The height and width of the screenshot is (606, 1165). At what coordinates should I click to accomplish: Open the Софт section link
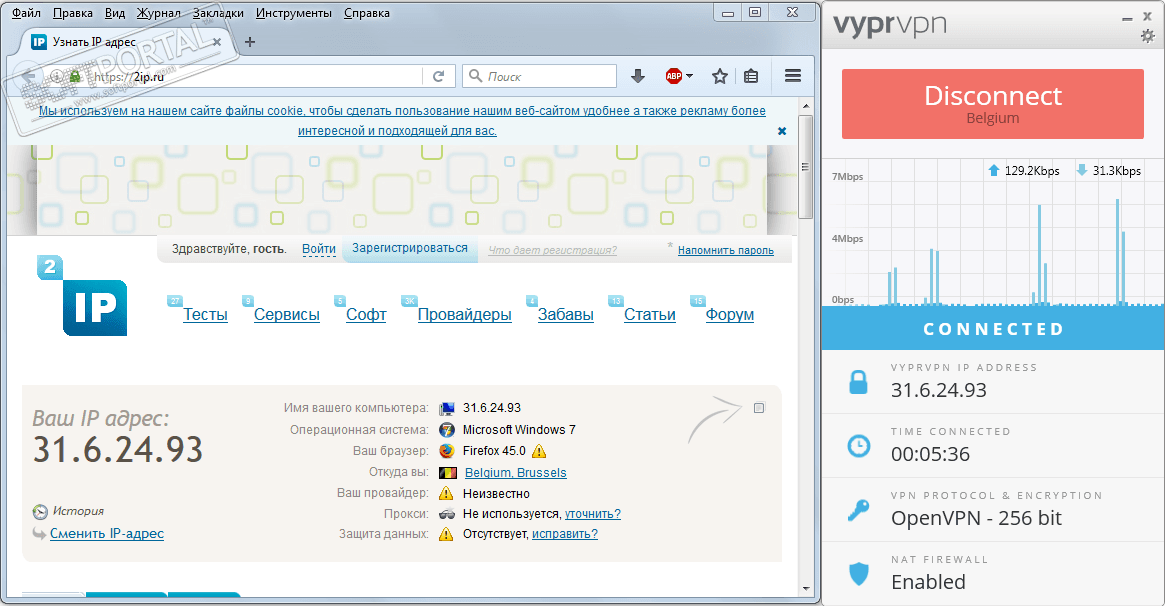tap(366, 314)
